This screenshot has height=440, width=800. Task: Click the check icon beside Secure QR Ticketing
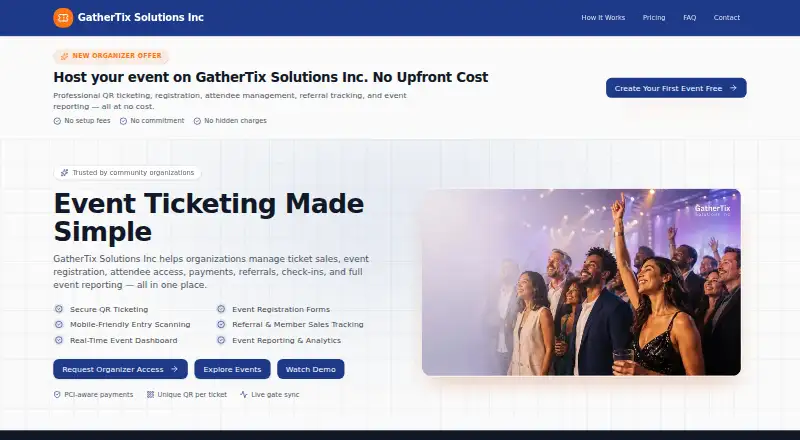click(59, 309)
